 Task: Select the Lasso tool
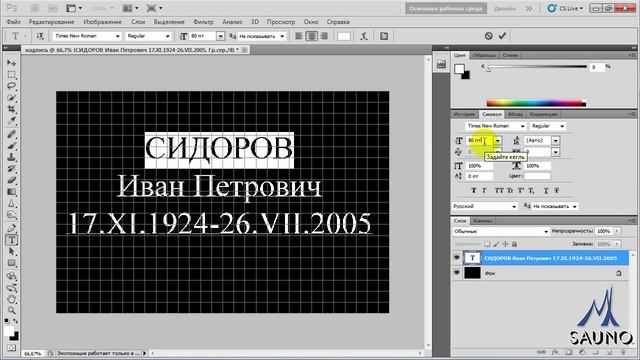click(11, 86)
